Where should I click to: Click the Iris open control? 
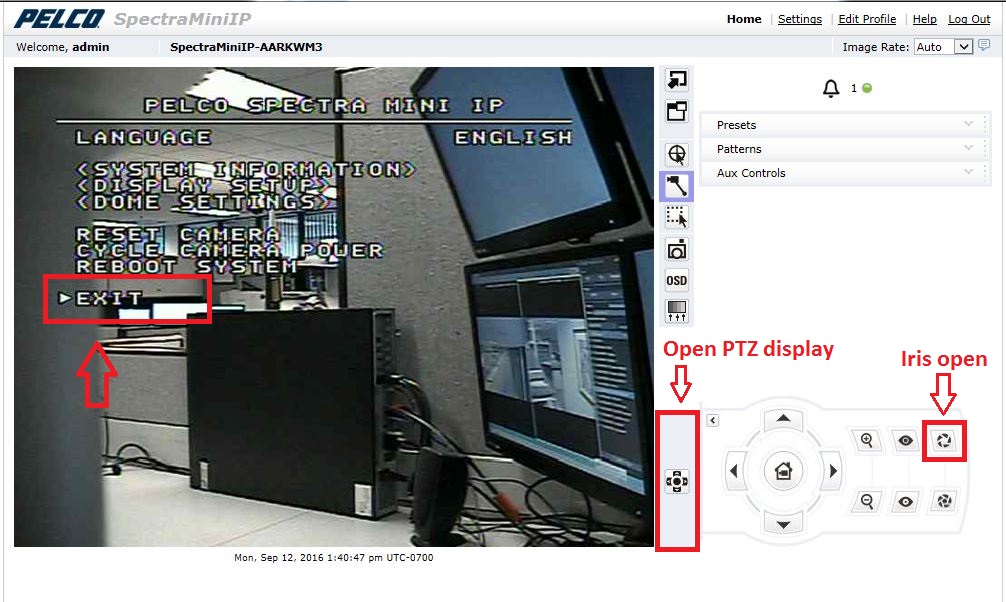[943, 440]
